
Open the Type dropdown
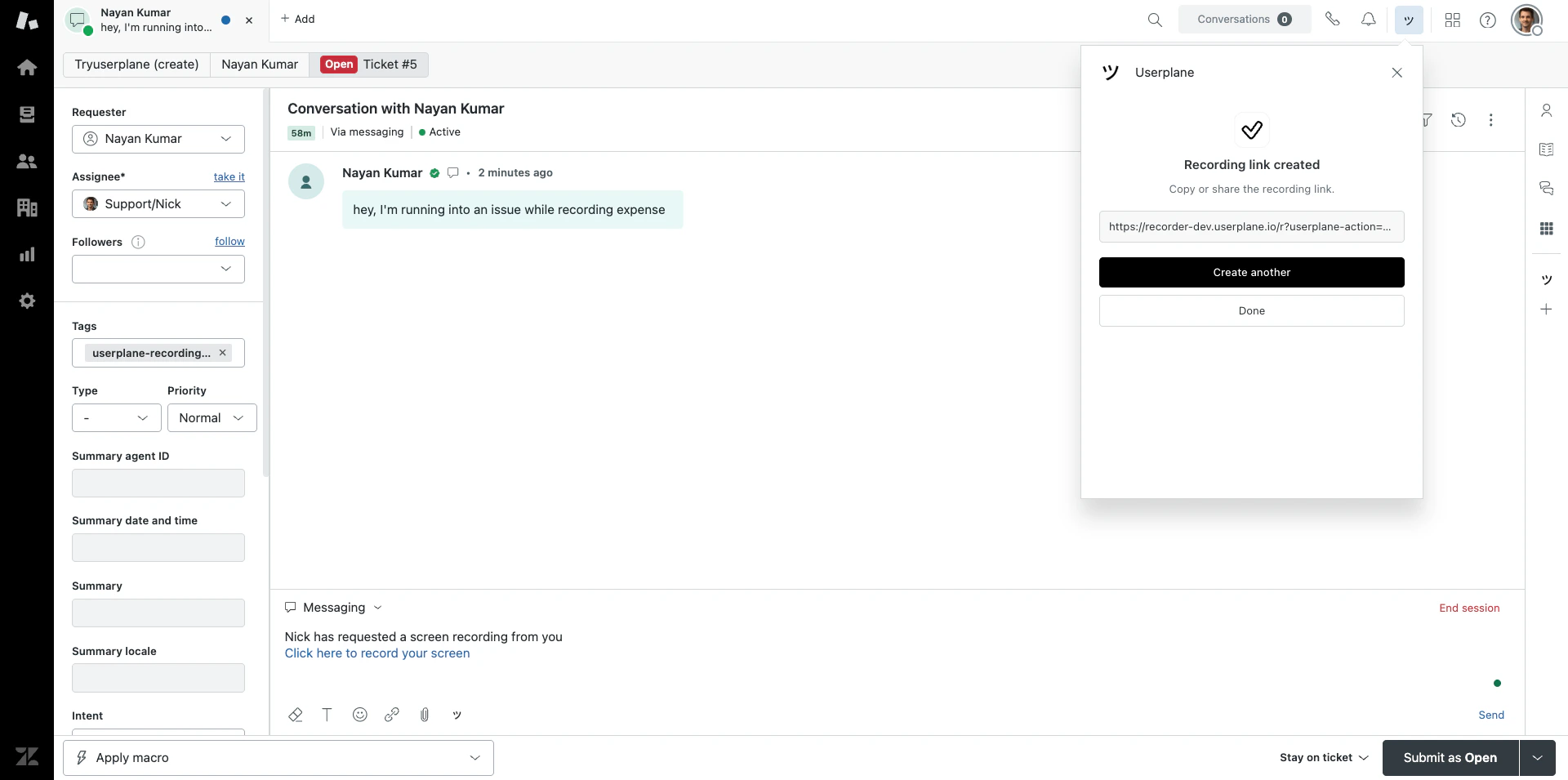pyautogui.click(x=116, y=418)
